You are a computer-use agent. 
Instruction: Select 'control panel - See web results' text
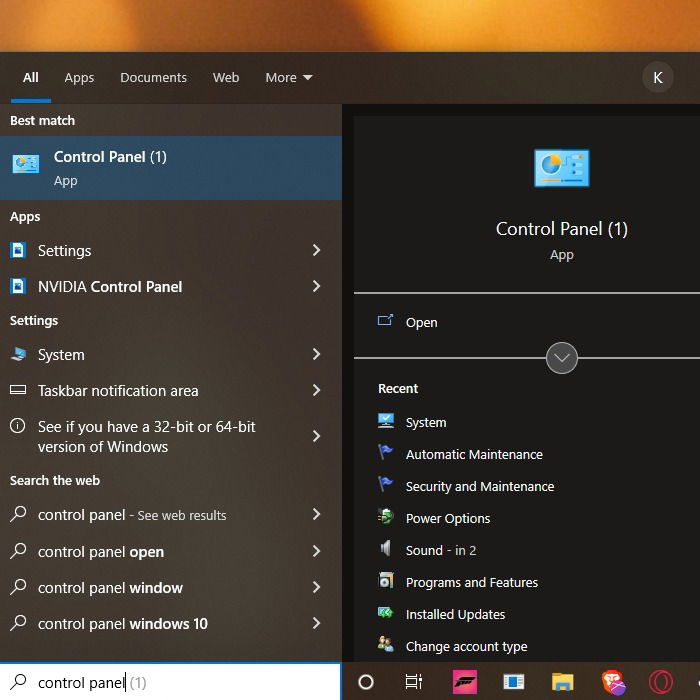tap(132, 515)
